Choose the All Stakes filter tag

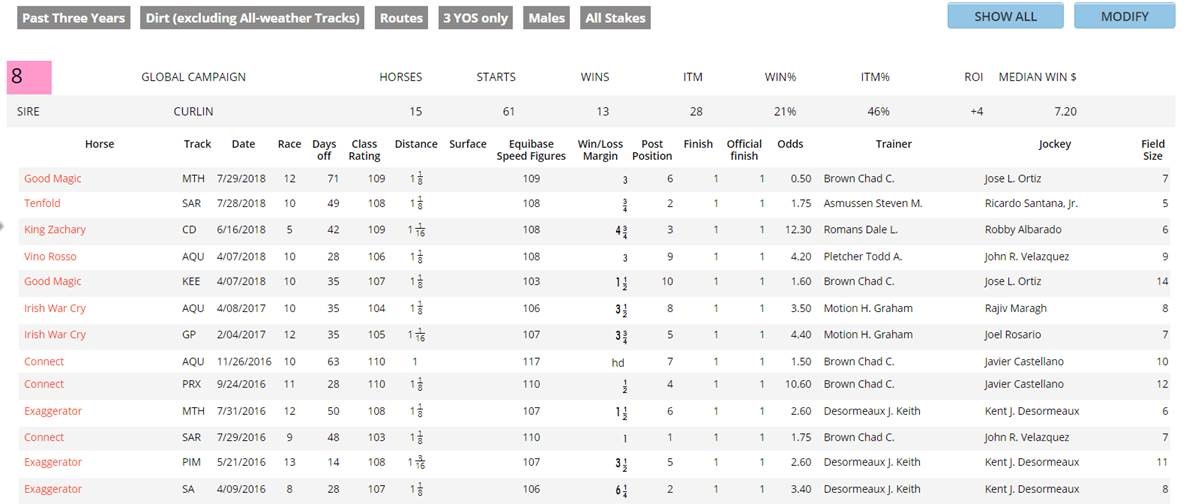click(x=615, y=18)
